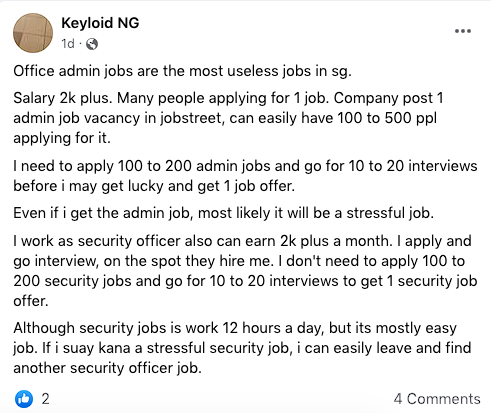View the 4 Comments on this post

(x=437, y=399)
